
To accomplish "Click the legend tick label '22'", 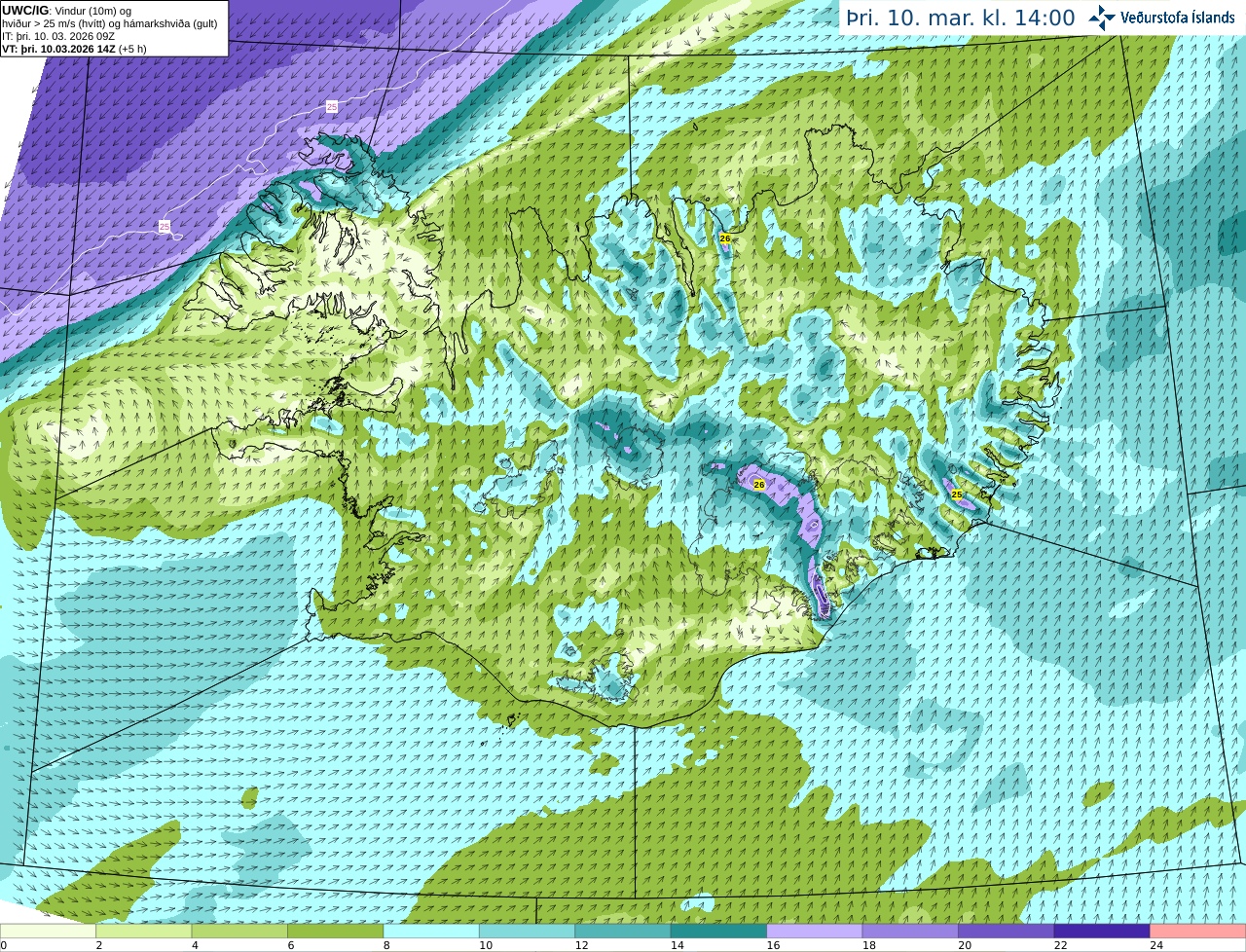I will pos(1061,945).
